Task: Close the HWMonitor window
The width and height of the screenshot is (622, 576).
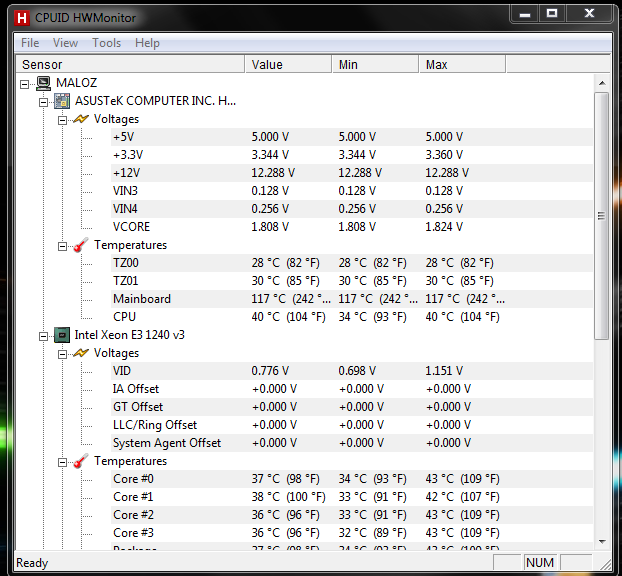Action: (589, 14)
